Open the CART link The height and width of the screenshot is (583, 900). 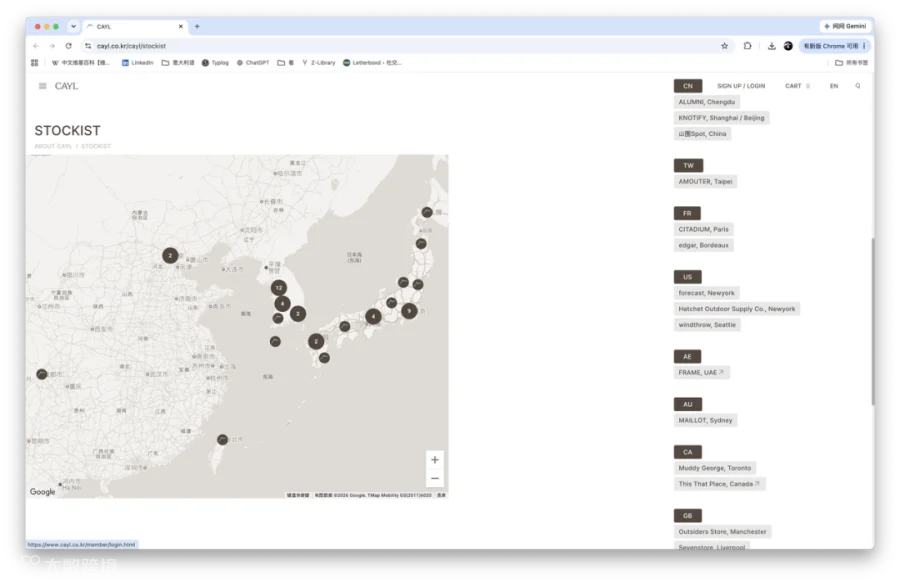click(x=797, y=86)
